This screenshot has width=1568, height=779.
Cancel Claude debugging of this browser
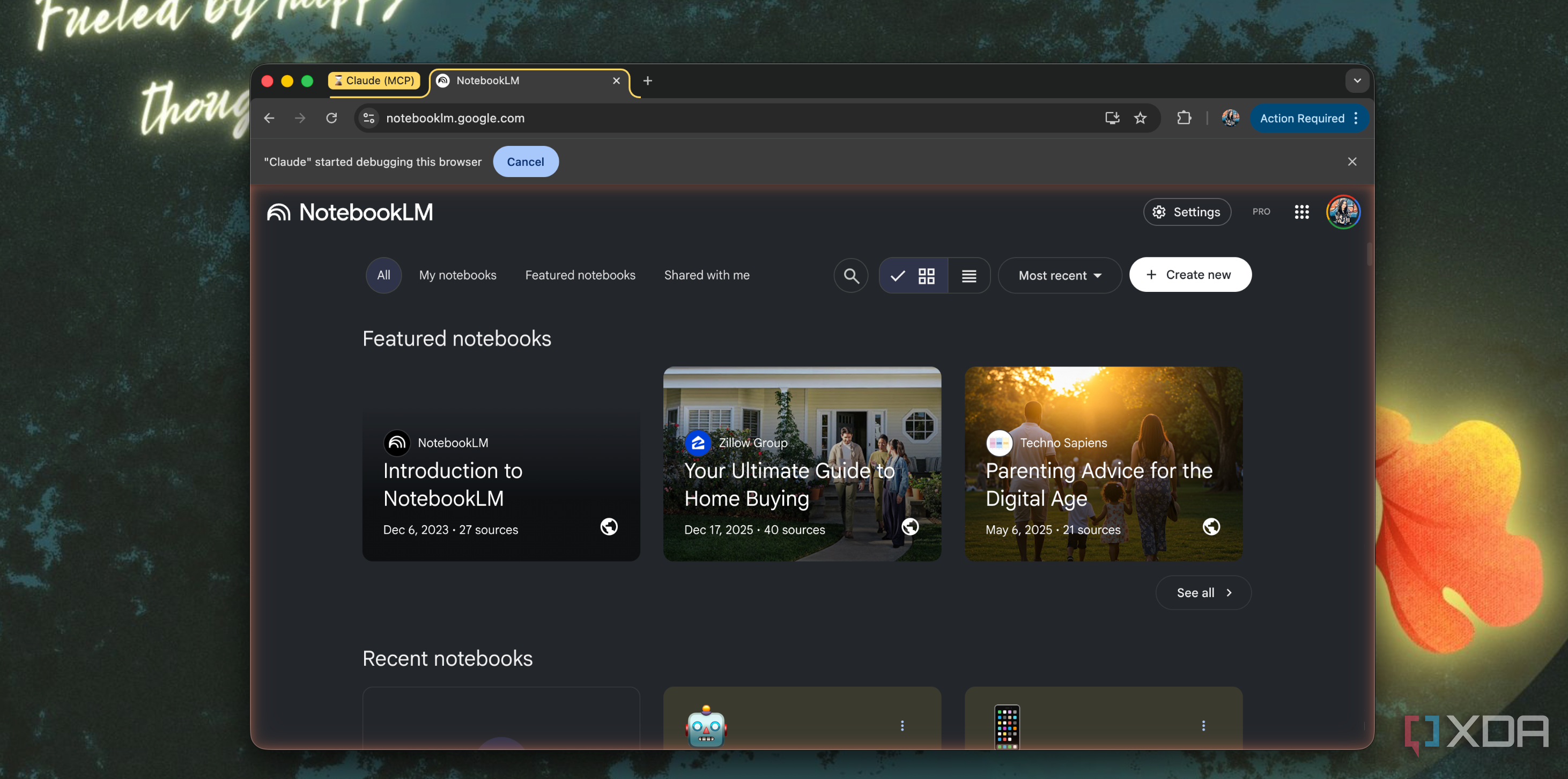click(x=526, y=161)
